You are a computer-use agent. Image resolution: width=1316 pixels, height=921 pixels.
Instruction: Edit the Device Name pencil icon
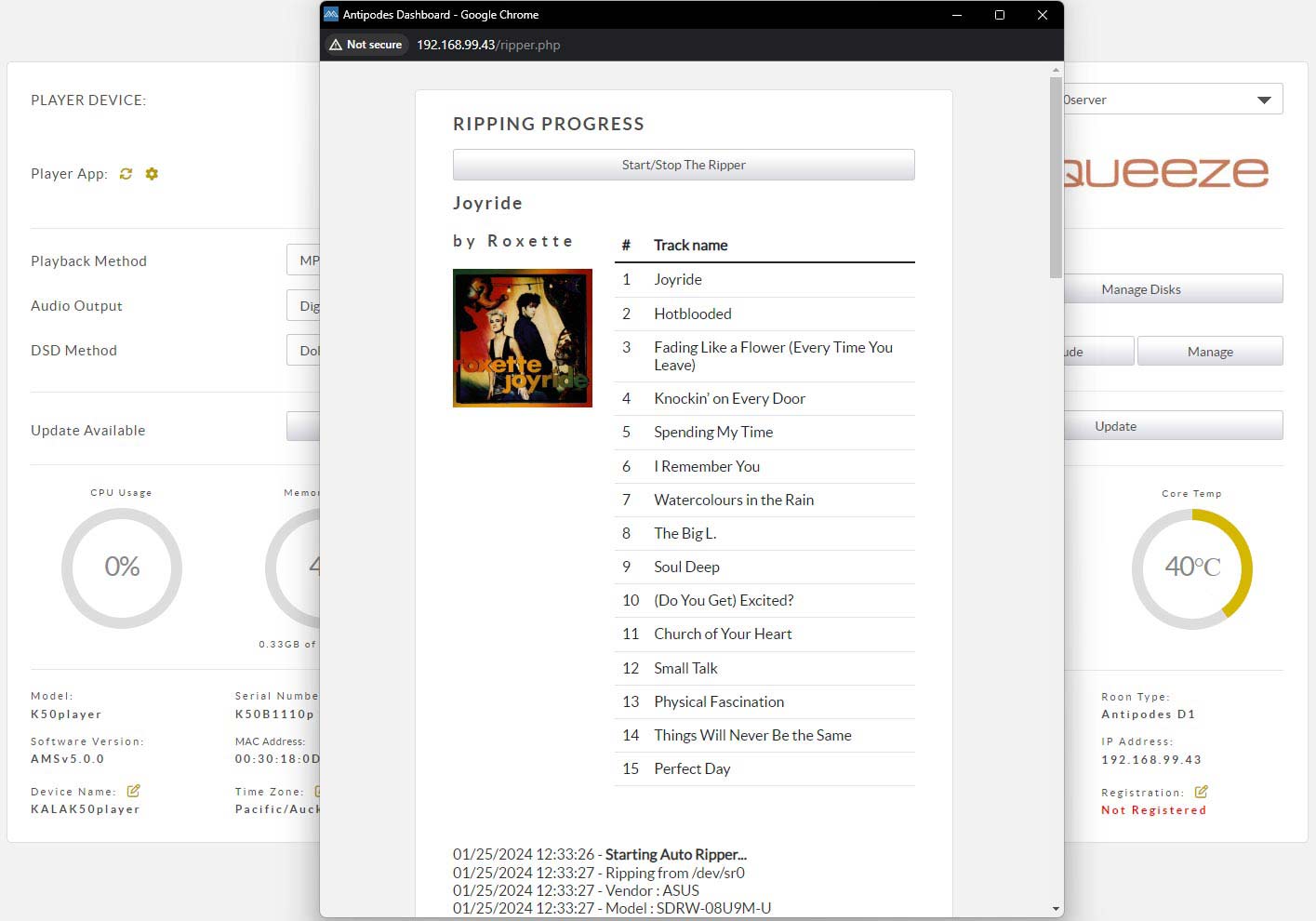pyautogui.click(x=133, y=791)
